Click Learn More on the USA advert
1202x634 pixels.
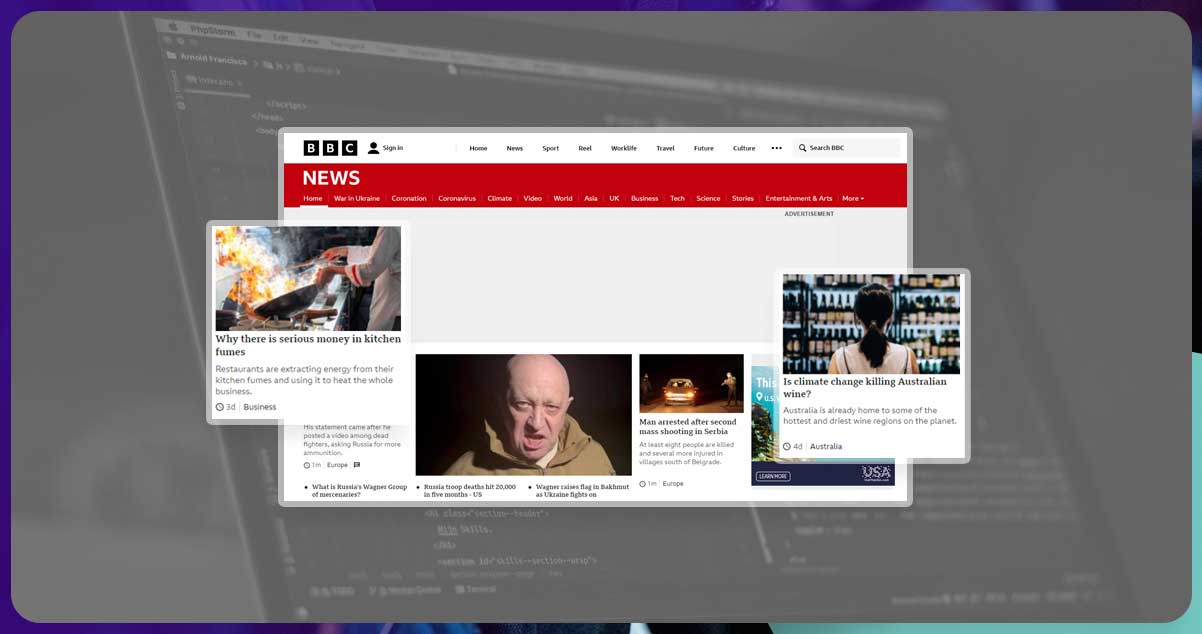[x=773, y=476]
